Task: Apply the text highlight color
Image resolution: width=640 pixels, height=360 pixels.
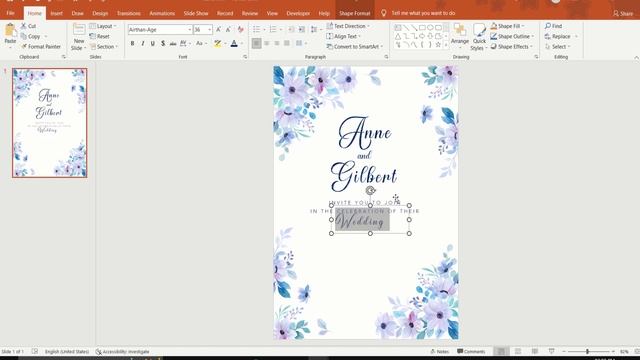Action: (218, 43)
